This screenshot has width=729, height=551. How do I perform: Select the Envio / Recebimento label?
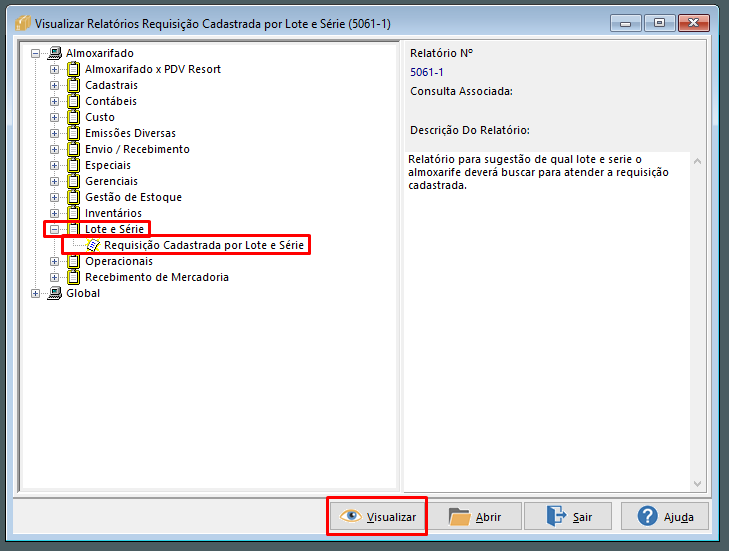click(x=137, y=149)
